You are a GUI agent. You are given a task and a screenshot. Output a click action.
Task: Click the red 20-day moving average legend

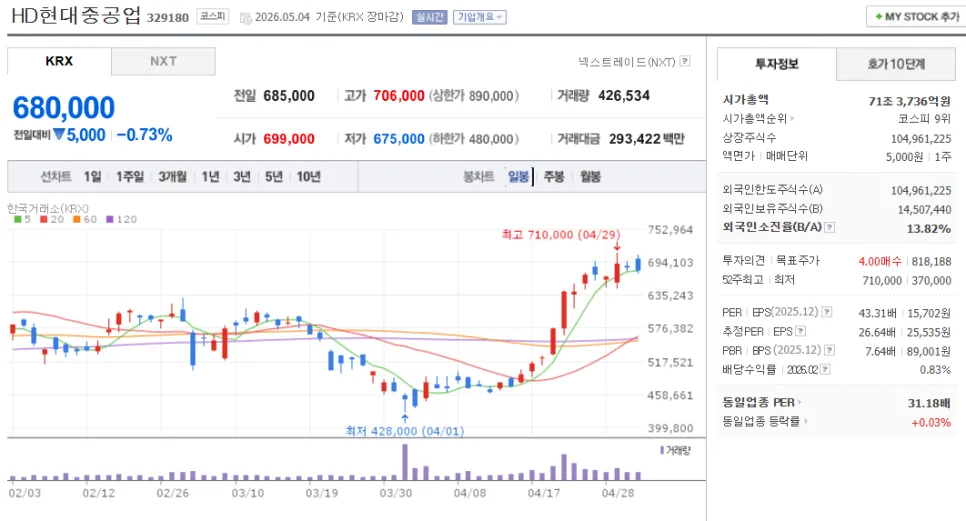click(x=52, y=219)
